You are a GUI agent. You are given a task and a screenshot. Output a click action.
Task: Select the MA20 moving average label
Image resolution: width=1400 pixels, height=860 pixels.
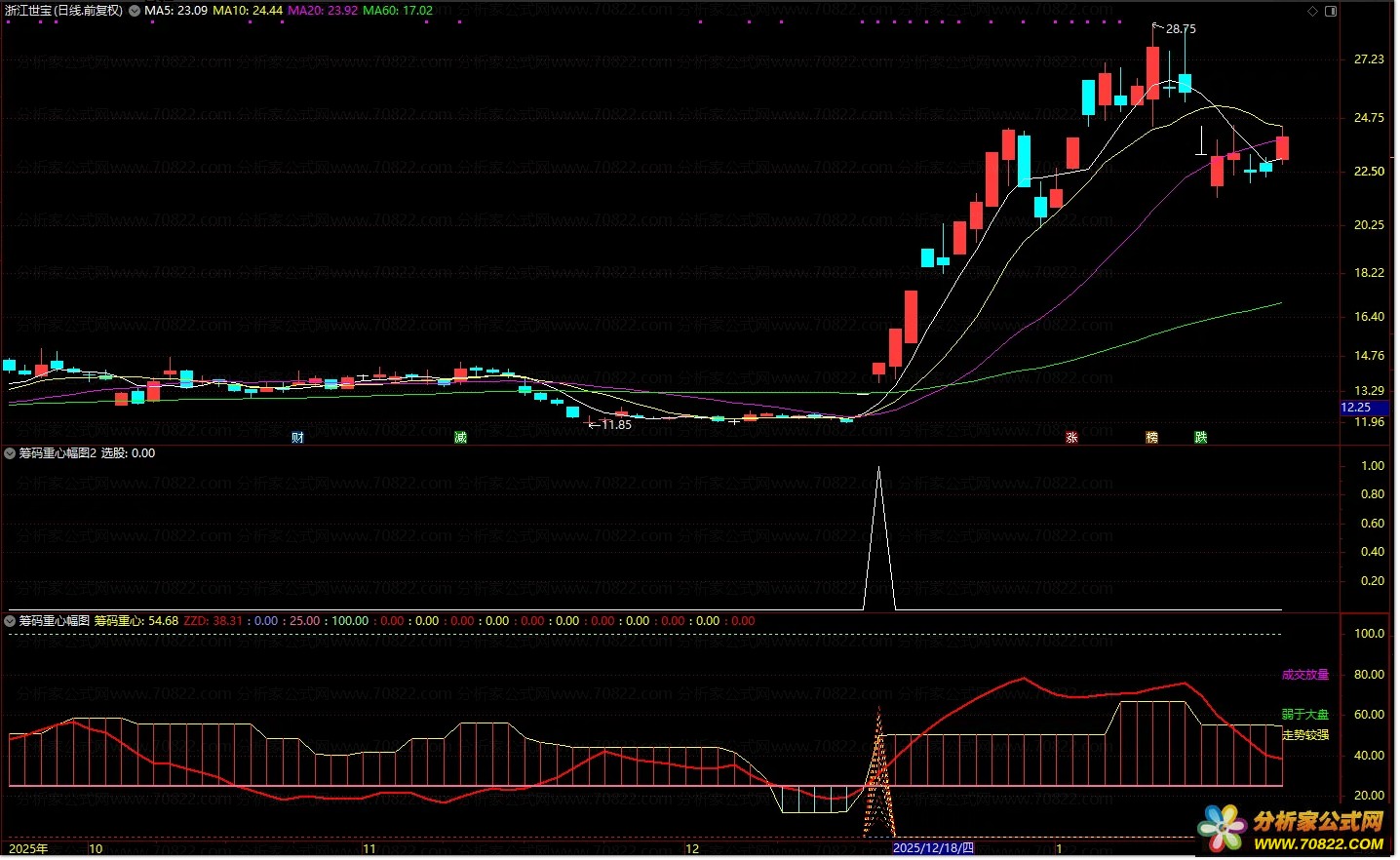click(x=323, y=11)
